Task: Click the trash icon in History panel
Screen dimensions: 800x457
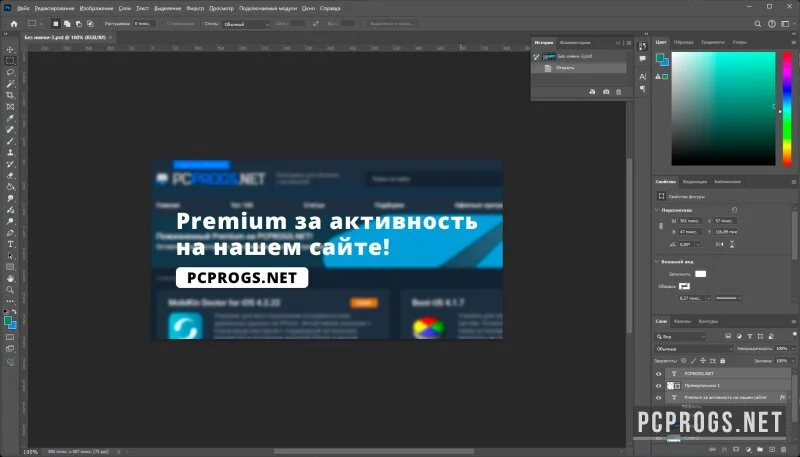Action: pos(619,92)
